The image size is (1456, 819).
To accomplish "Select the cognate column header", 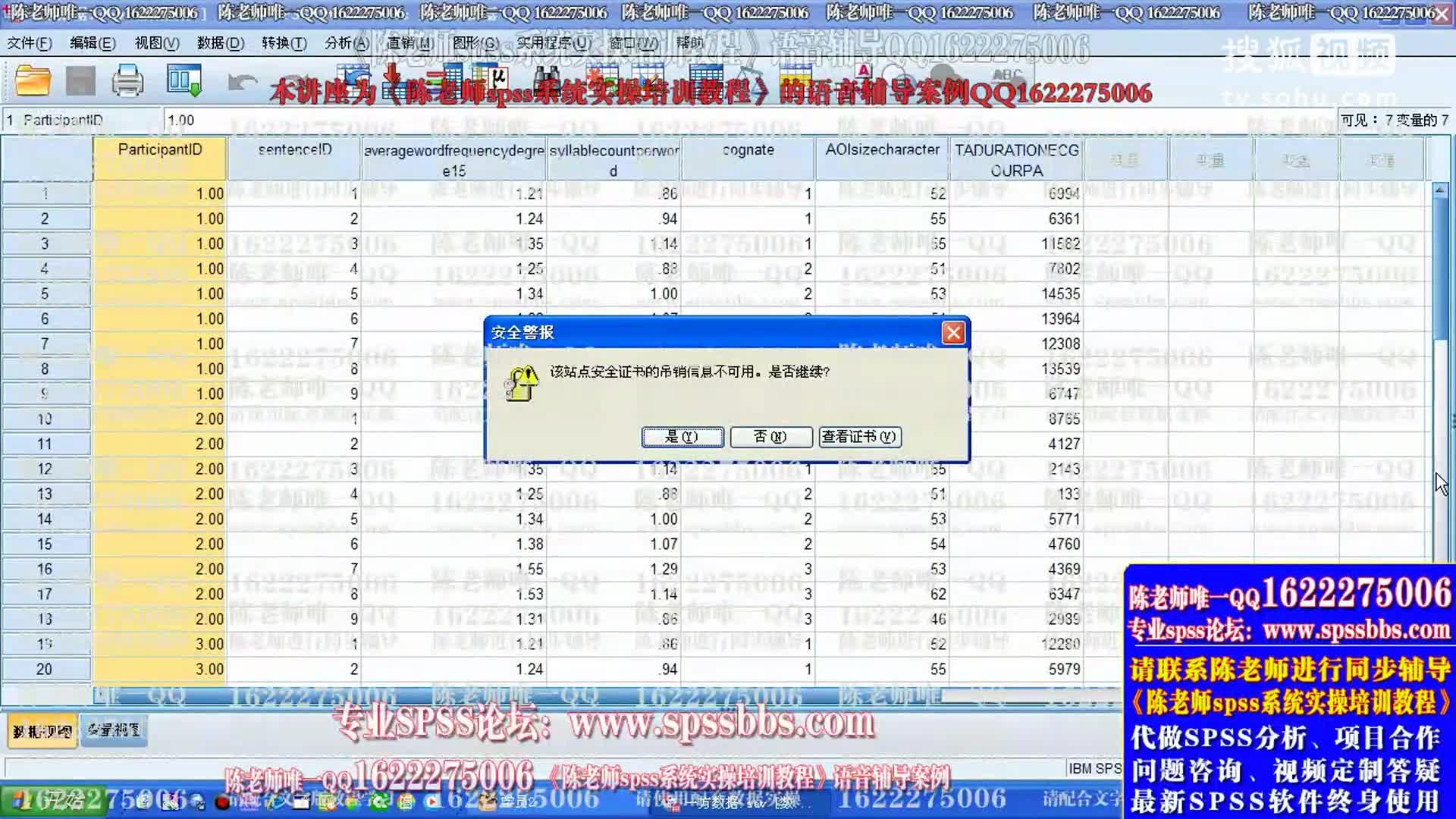I will pos(748,159).
